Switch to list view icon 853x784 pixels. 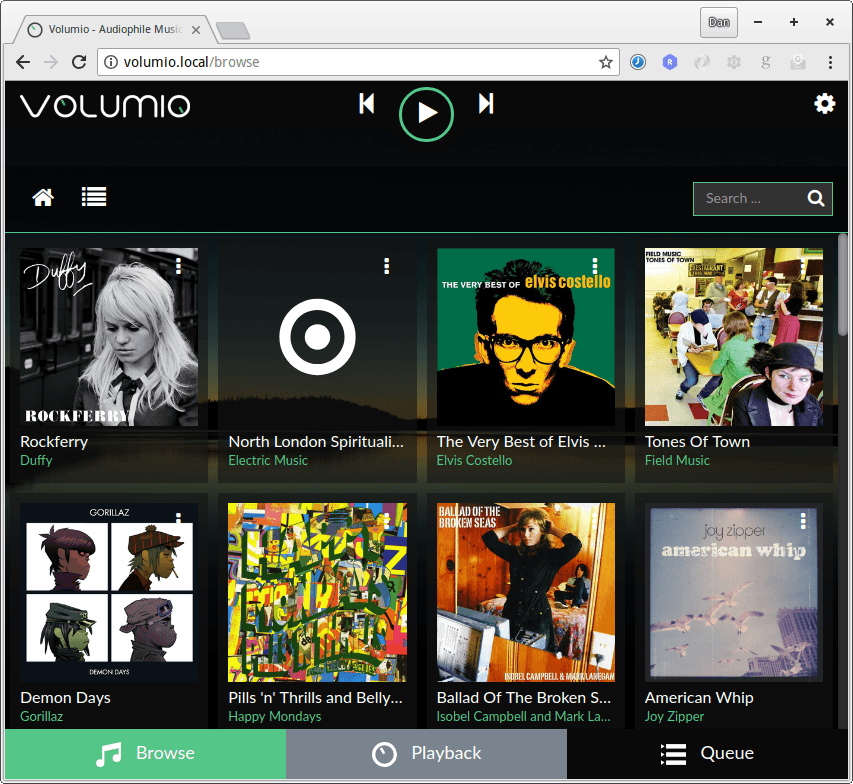pos(94,198)
